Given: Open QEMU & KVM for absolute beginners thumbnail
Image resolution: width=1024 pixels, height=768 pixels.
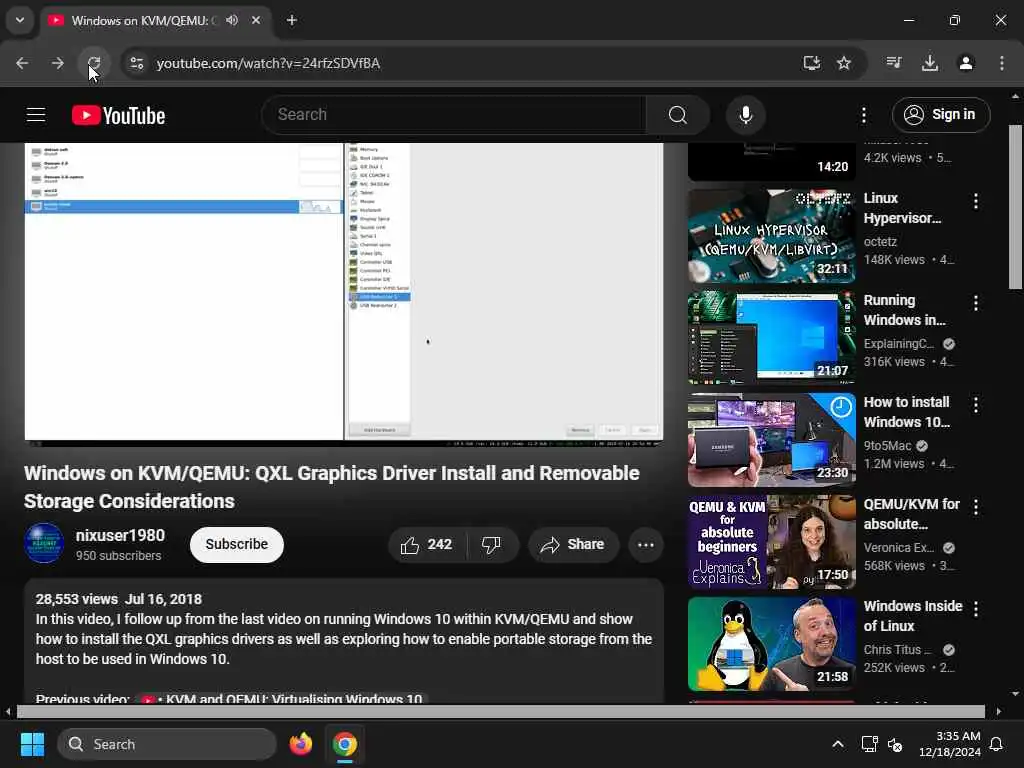Looking at the screenshot, I should pos(771,542).
